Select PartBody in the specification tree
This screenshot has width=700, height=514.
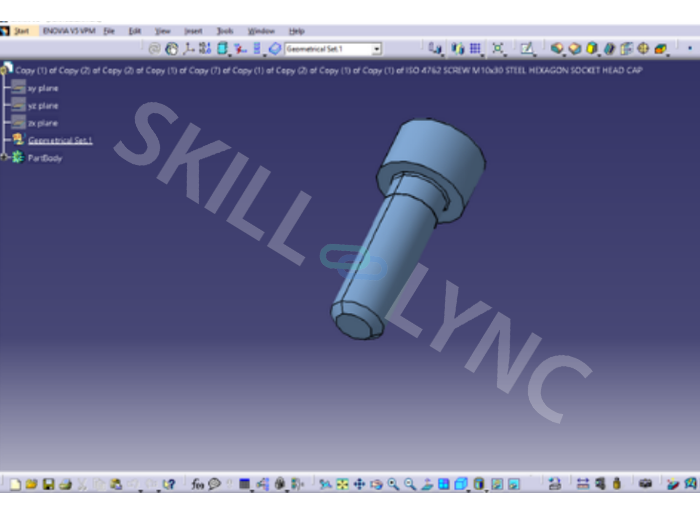click(45, 158)
